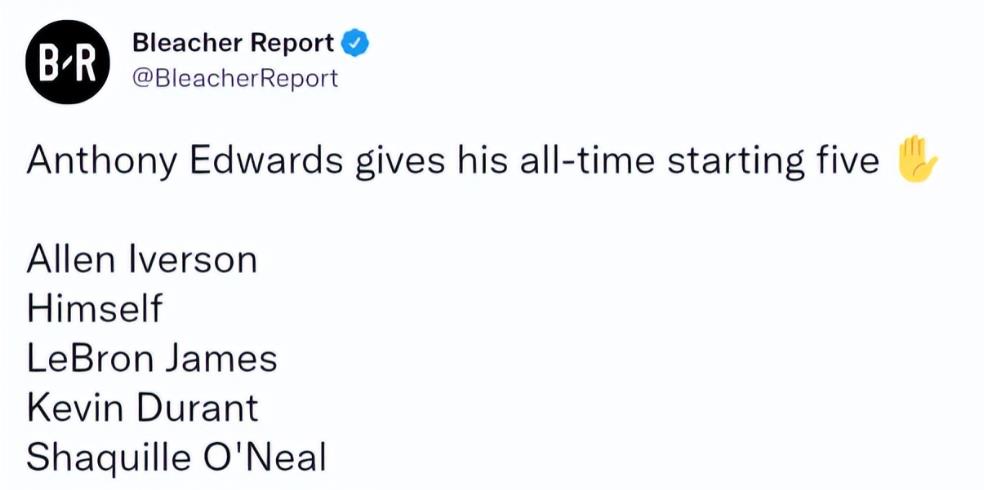The width and height of the screenshot is (984, 490).
Task: Click the surname "James"
Action: [x=223, y=358]
